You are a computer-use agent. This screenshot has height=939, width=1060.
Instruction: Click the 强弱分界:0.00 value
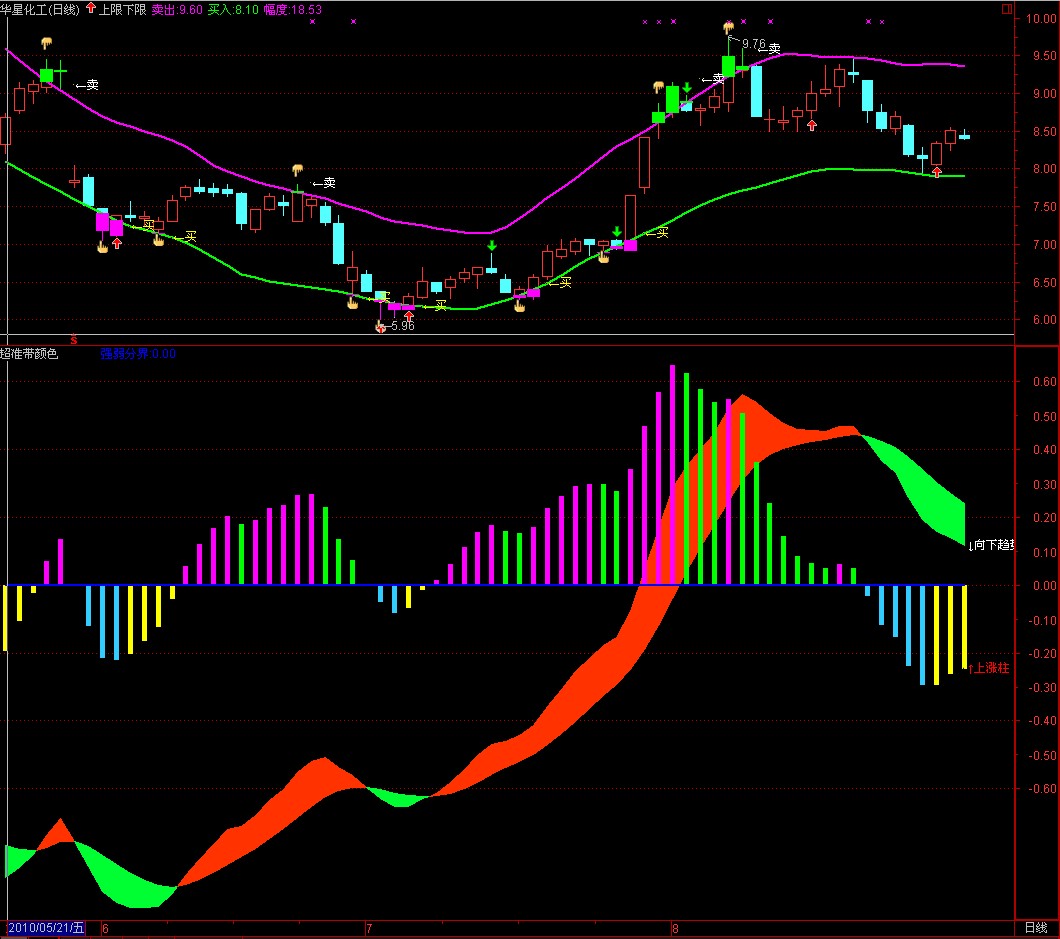coord(138,354)
